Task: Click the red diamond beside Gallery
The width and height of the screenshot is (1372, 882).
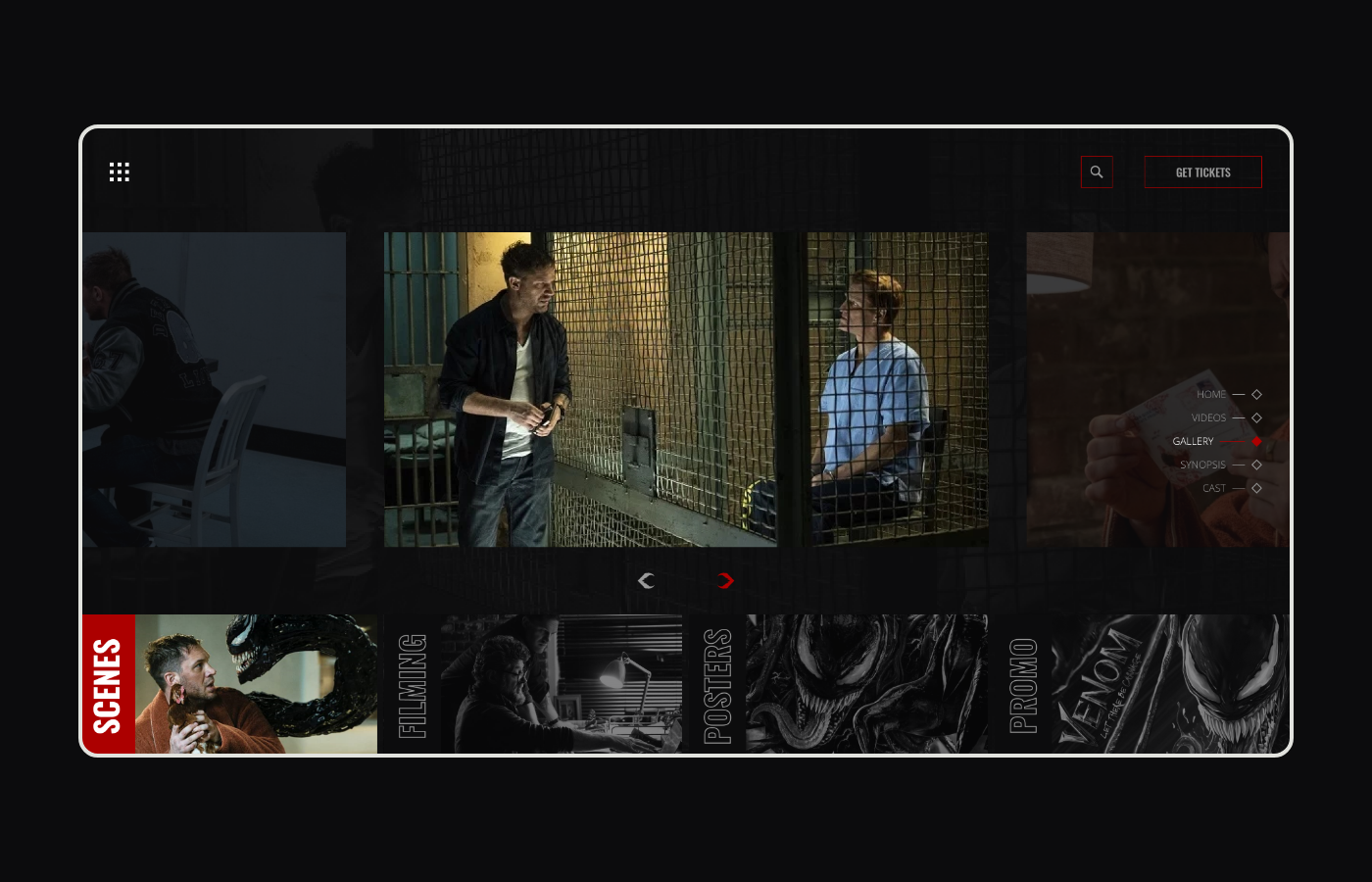Action: coord(1256,441)
